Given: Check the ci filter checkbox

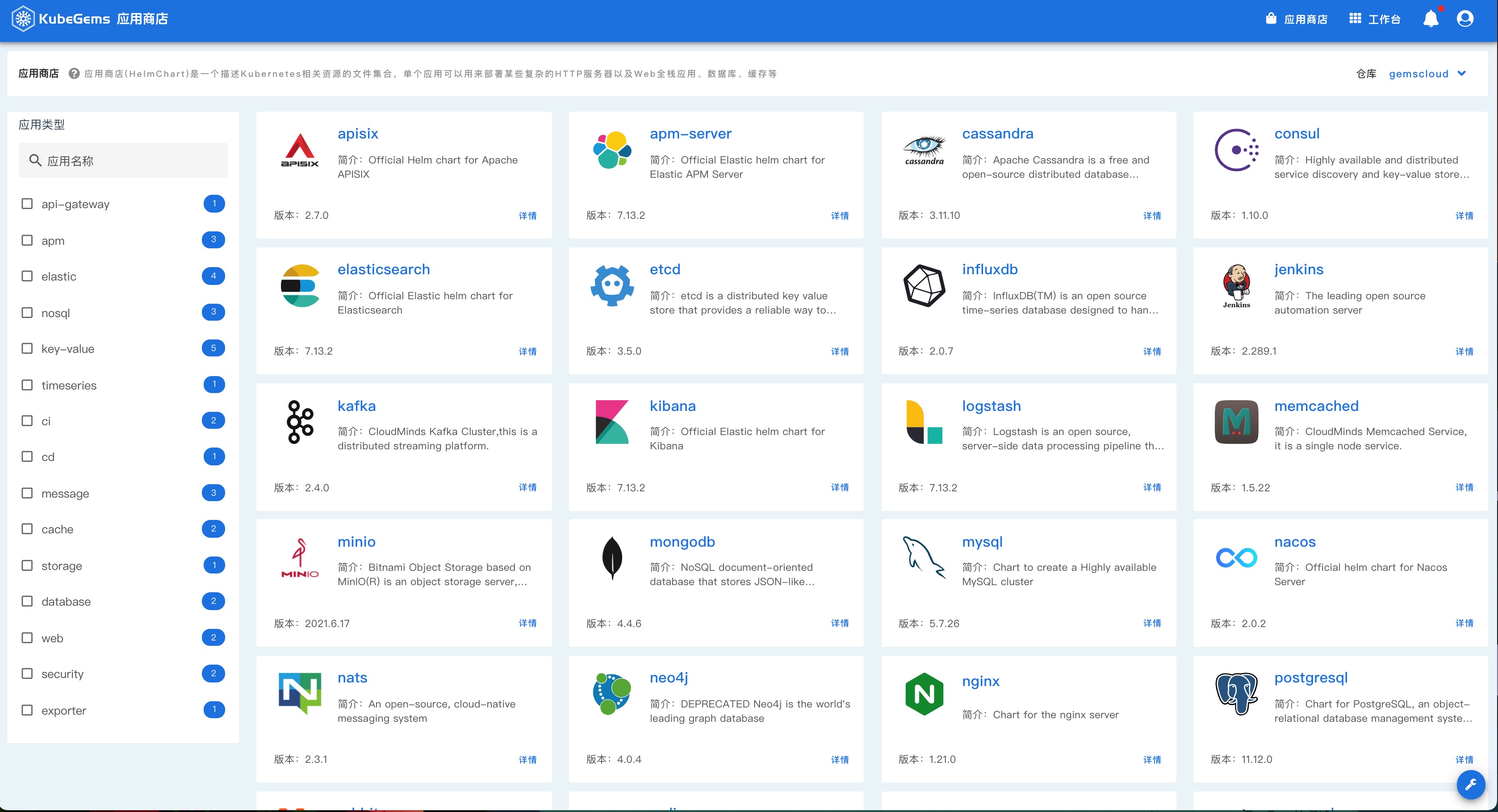Looking at the screenshot, I should [27, 421].
